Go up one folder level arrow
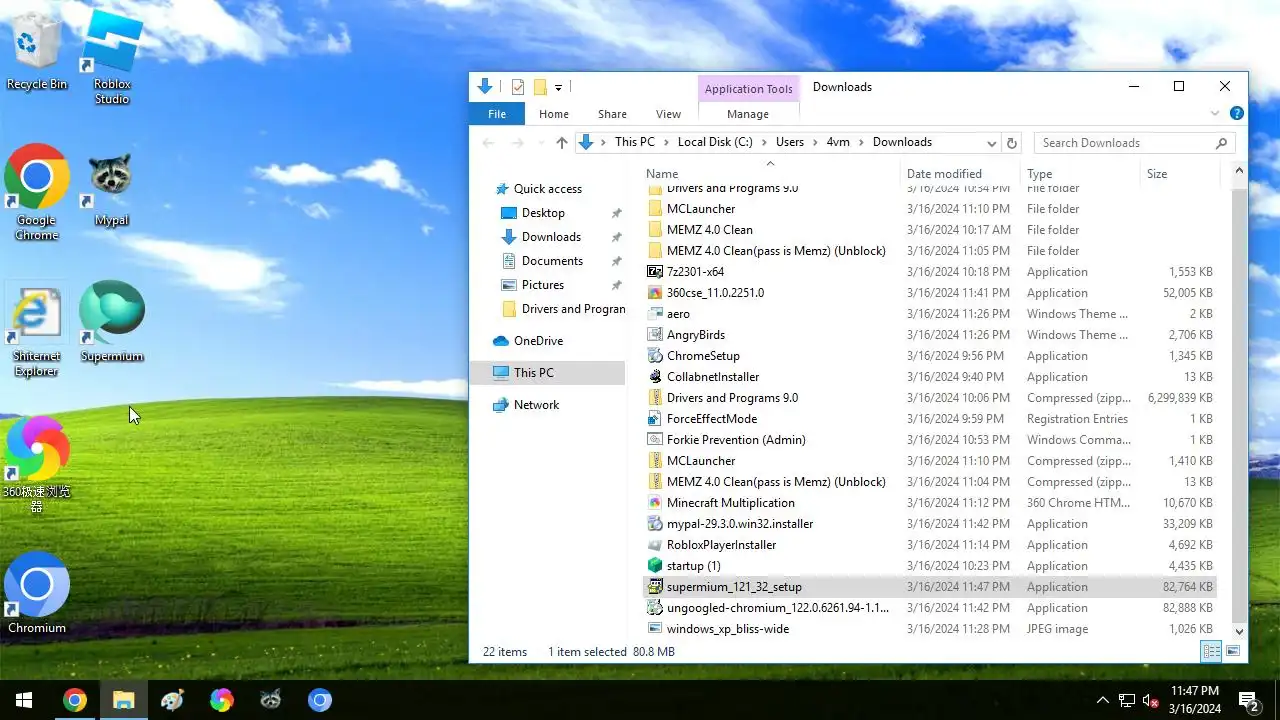This screenshot has height=720, width=1280. point(561,143)
